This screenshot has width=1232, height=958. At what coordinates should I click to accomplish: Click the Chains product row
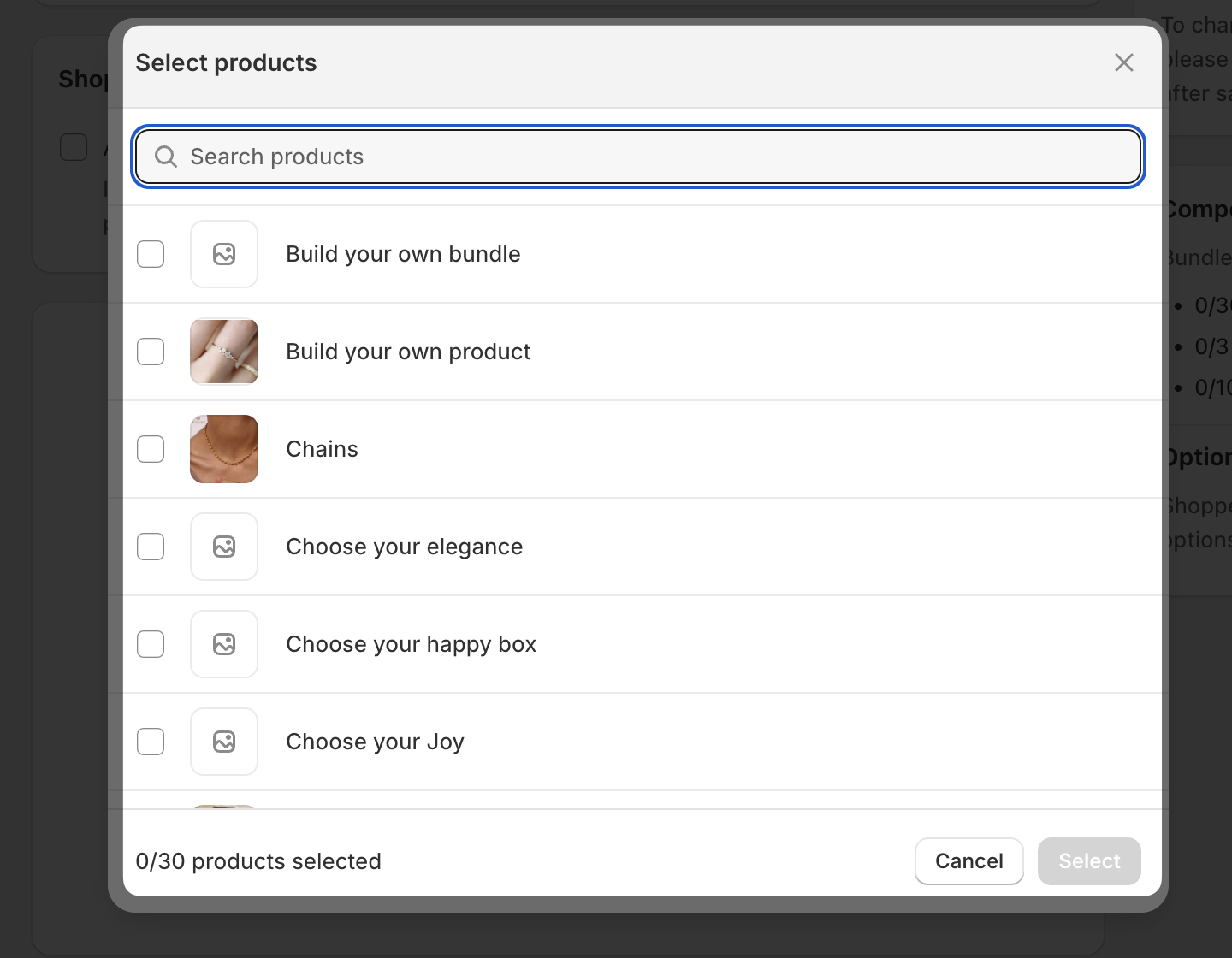tap(599, 449)
